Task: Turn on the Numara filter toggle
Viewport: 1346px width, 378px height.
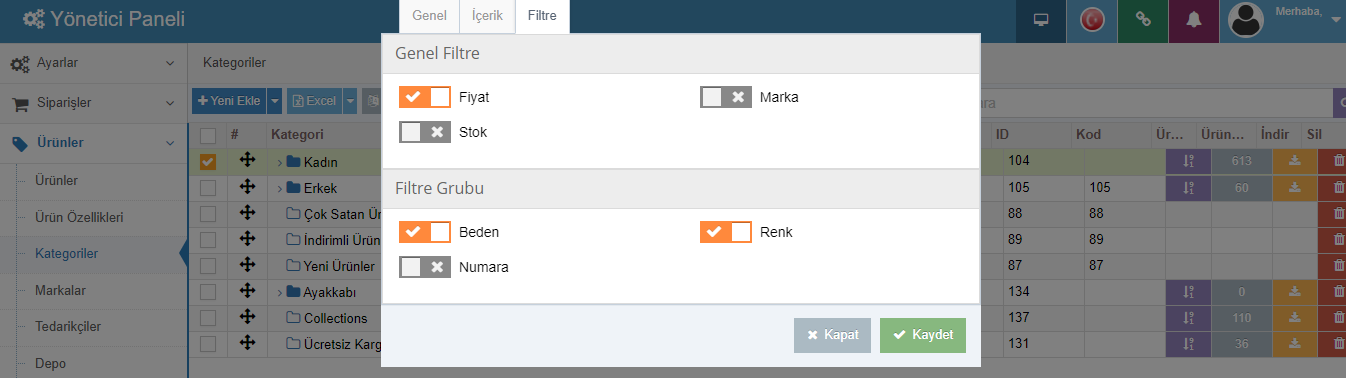Action: [x=425, y=267]
